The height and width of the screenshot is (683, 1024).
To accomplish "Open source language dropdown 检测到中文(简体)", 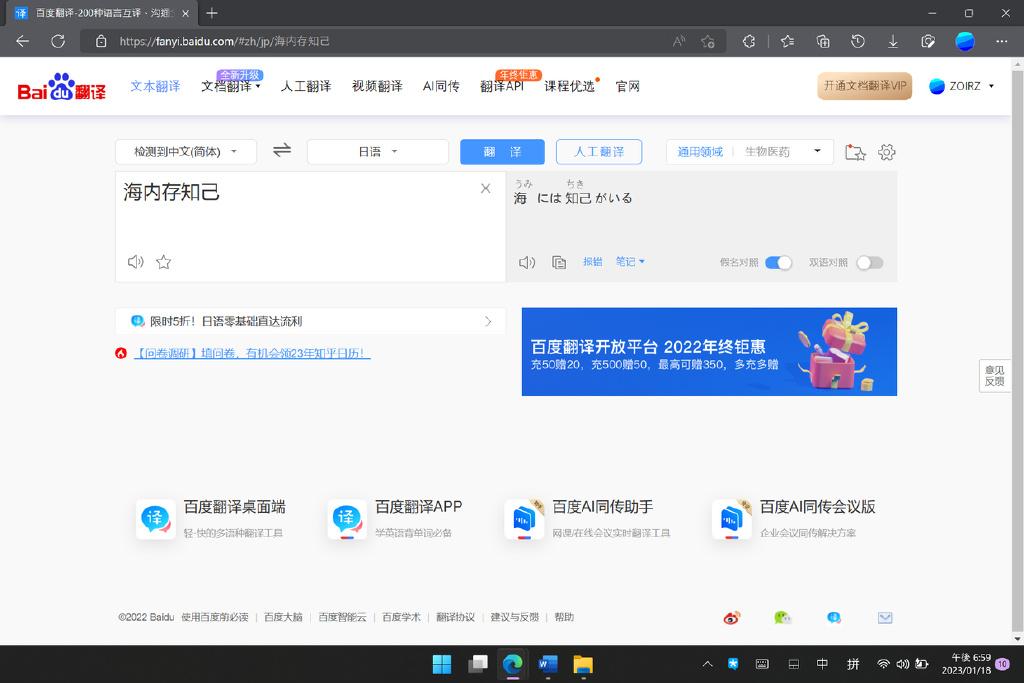I will click(185, 151).
